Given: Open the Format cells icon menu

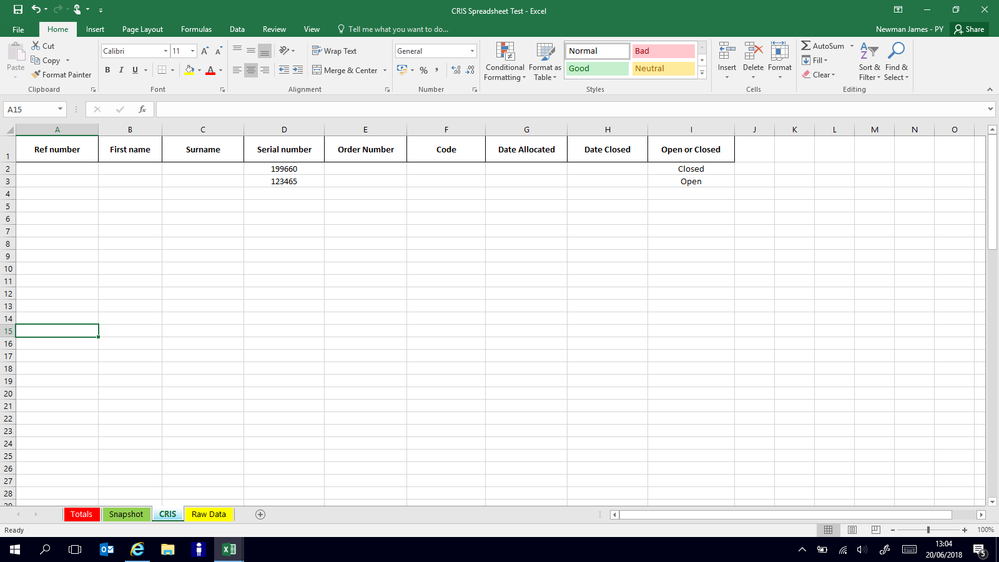Looking at the screenshot, I should tap(780, 61).
